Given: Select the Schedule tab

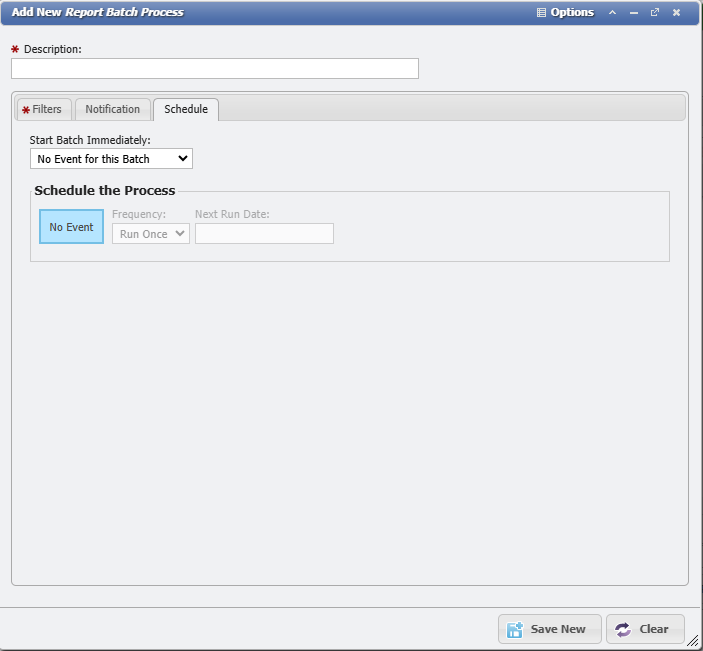Looking at the screenshot, I should coord(186,109).
